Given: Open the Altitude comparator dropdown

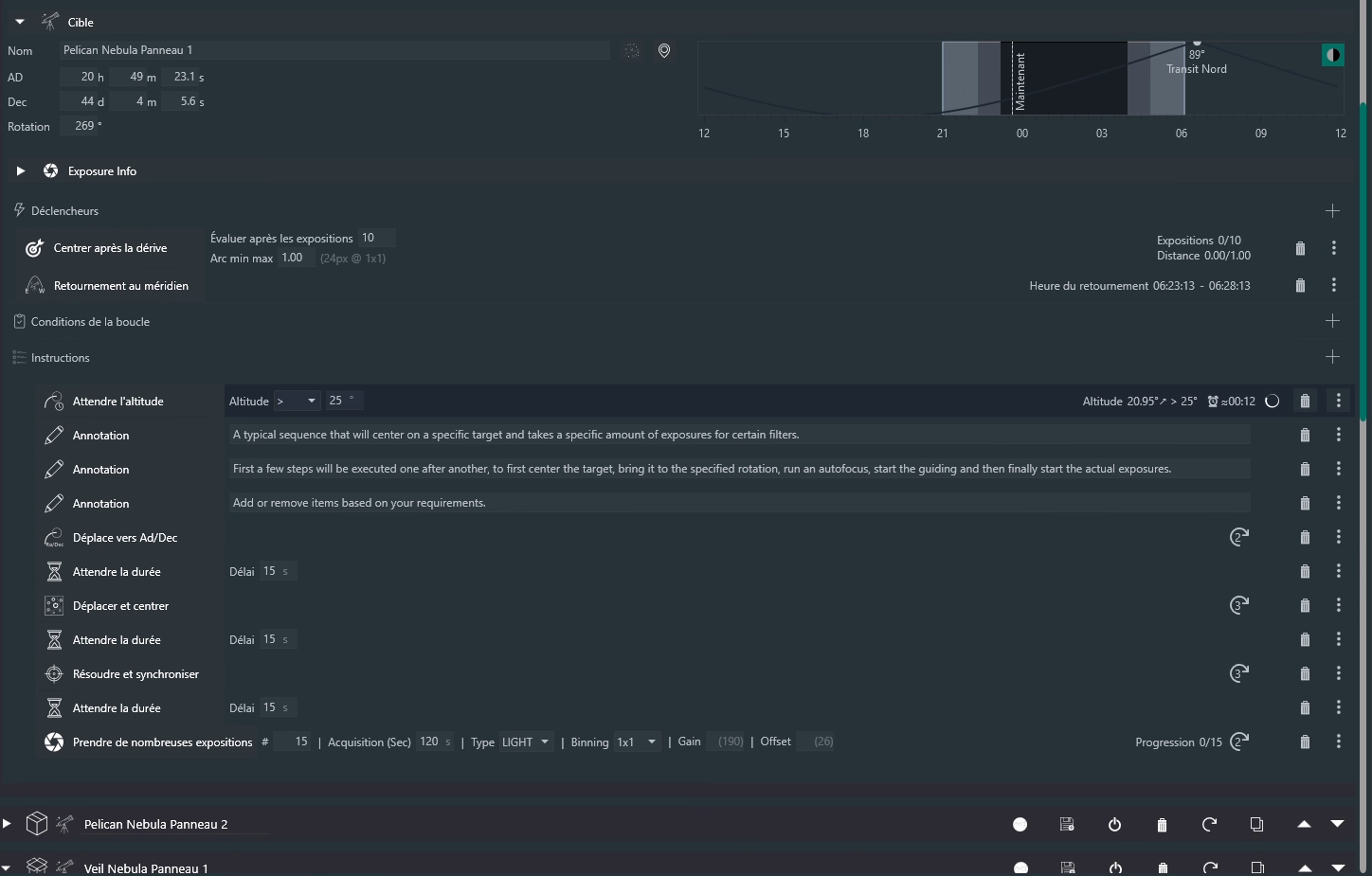Looking at the screenshot, I should coord(298,401).
